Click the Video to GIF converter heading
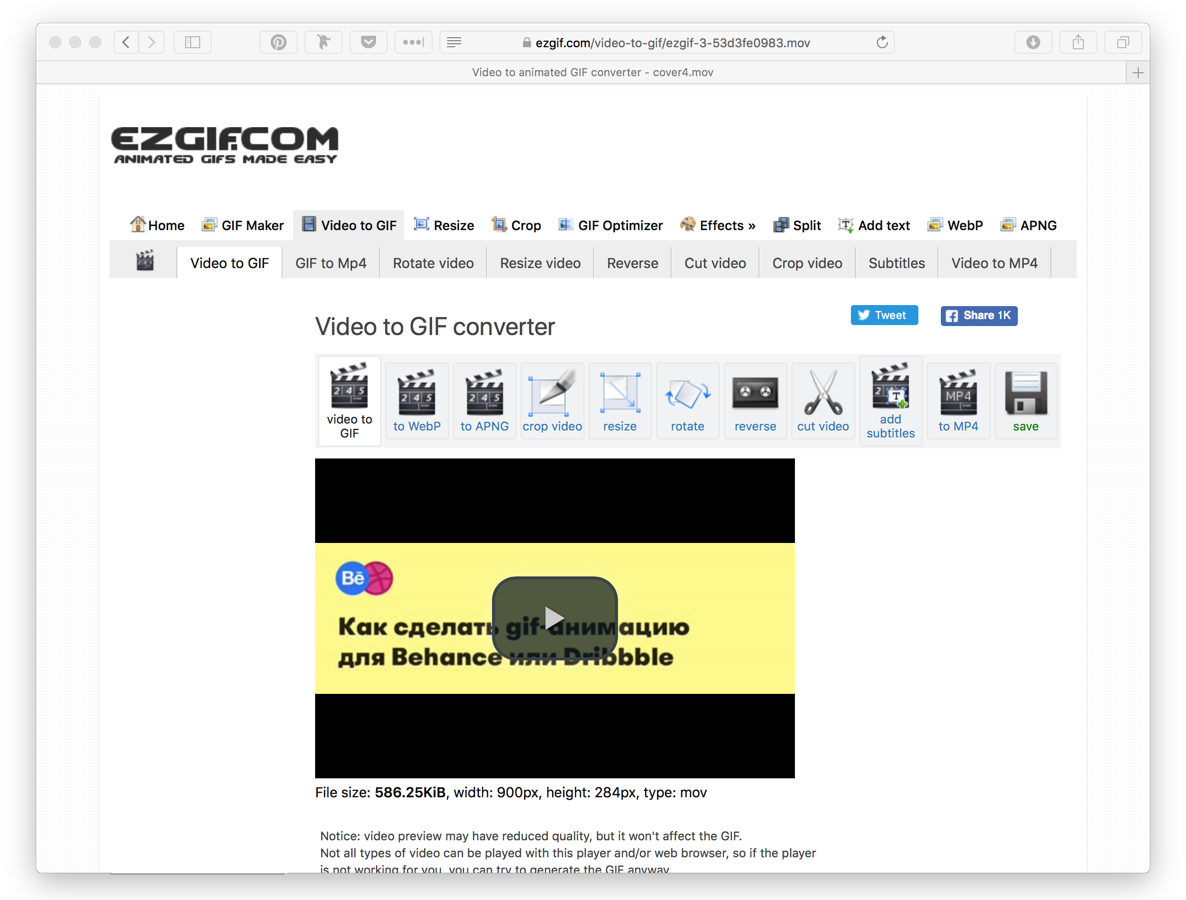 click(435, 327)
